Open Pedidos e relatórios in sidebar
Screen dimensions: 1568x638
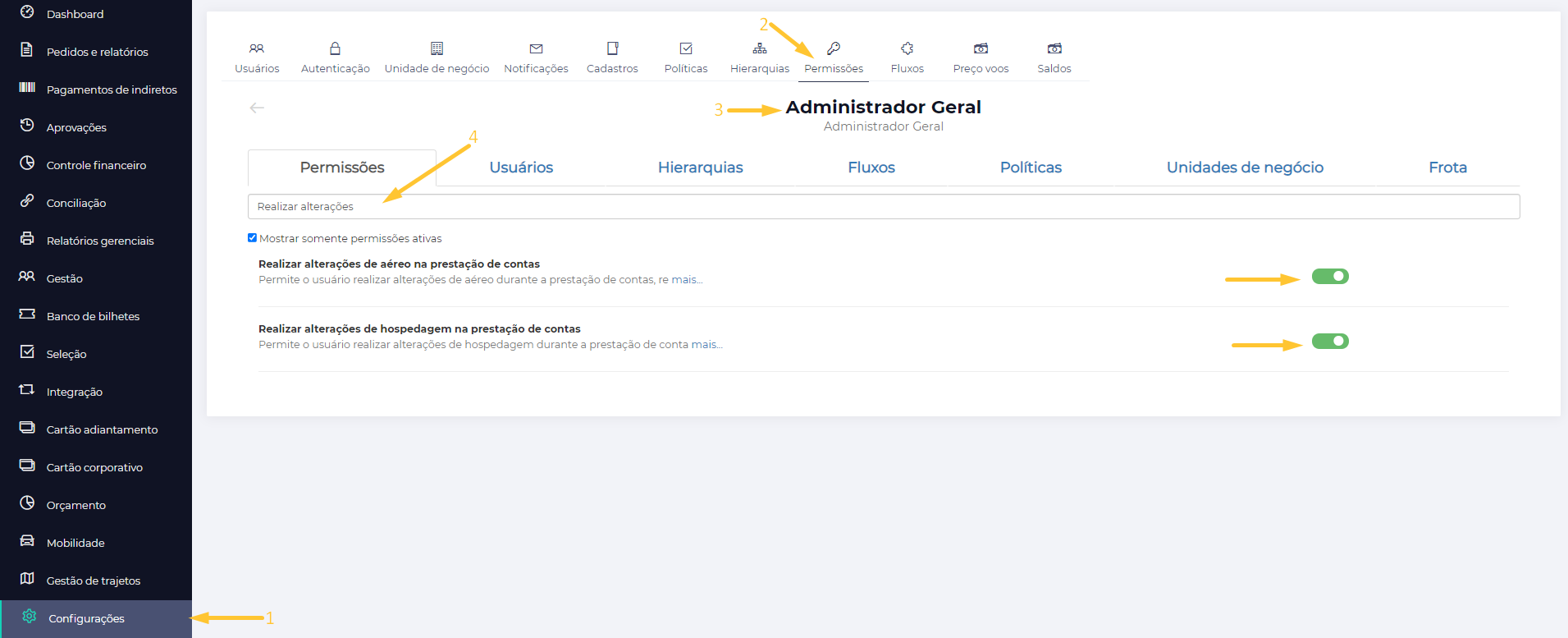click(97, 52)
